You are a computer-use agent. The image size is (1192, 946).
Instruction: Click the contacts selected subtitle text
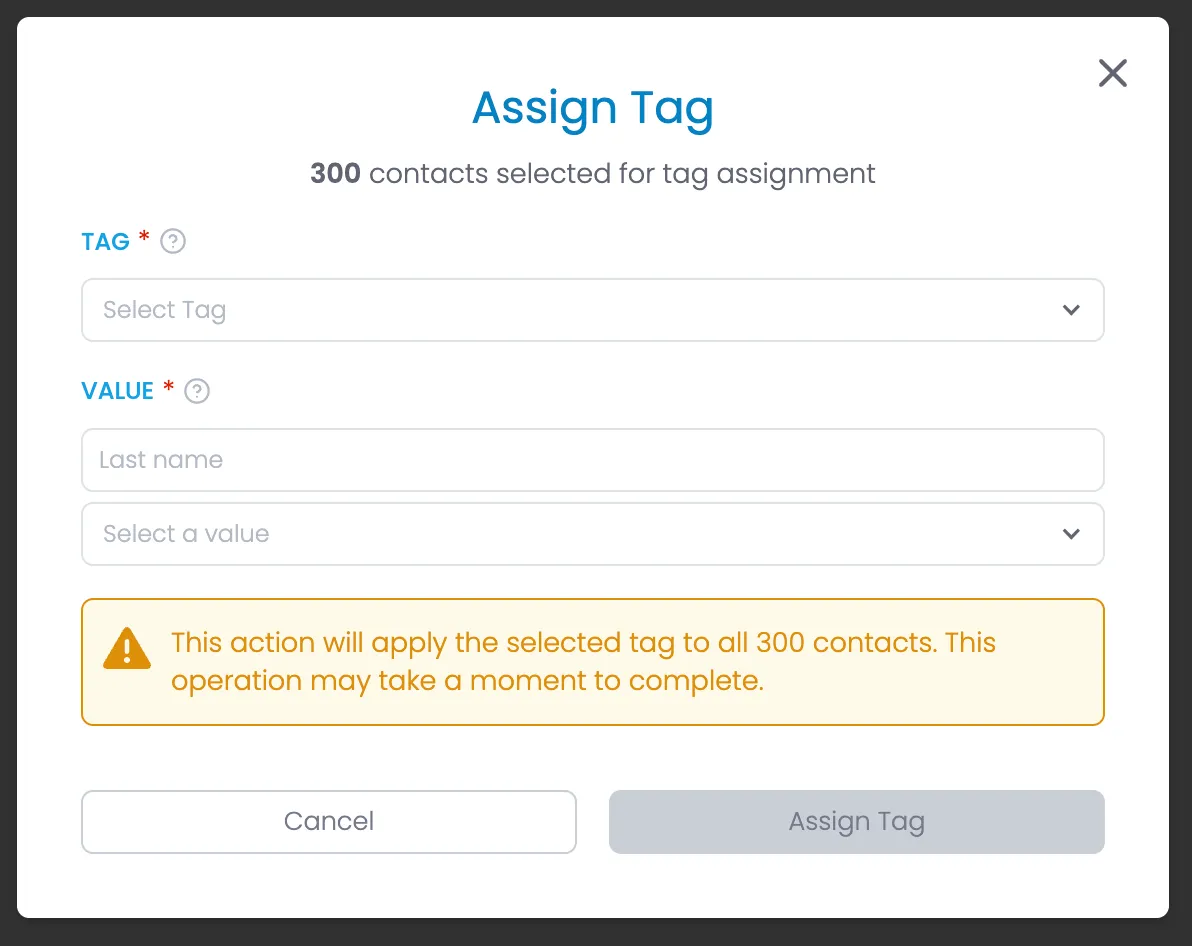click(x=592, y=174)
